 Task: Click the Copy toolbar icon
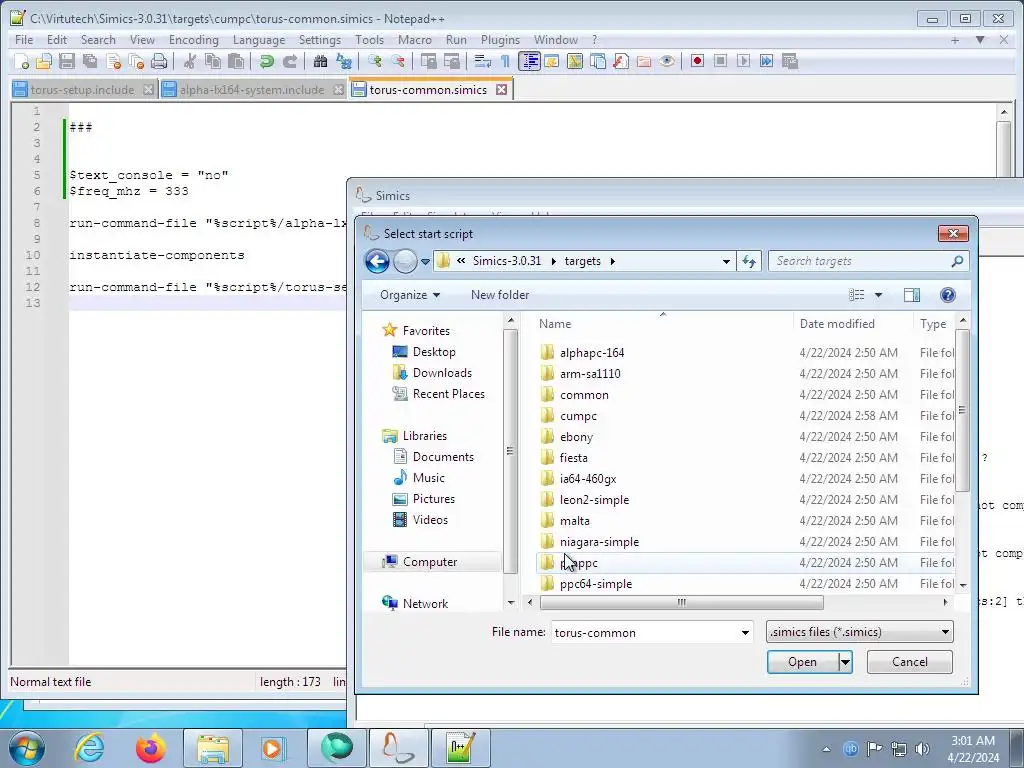pyautogui.click(x=213, y=61)
